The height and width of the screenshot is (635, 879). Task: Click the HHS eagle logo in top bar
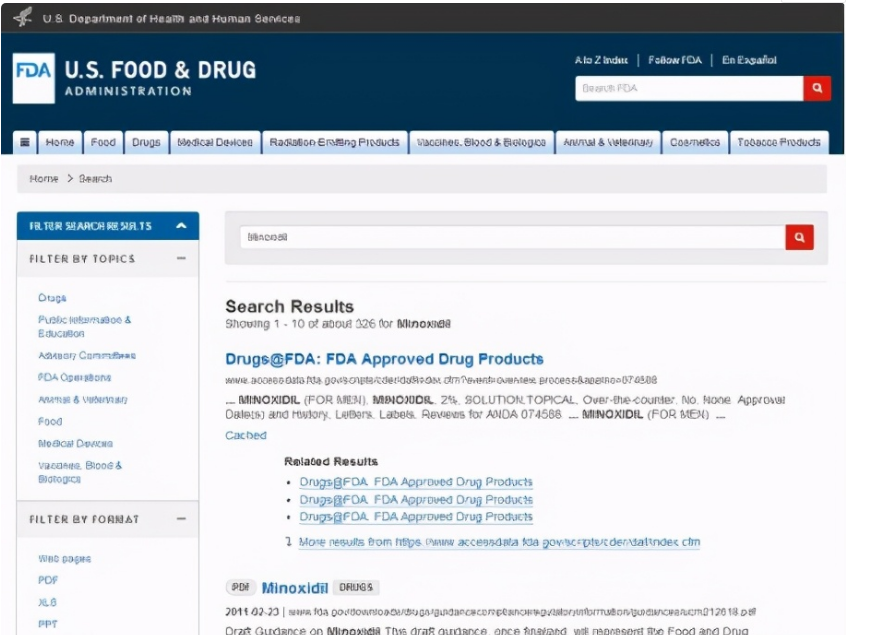23,17
